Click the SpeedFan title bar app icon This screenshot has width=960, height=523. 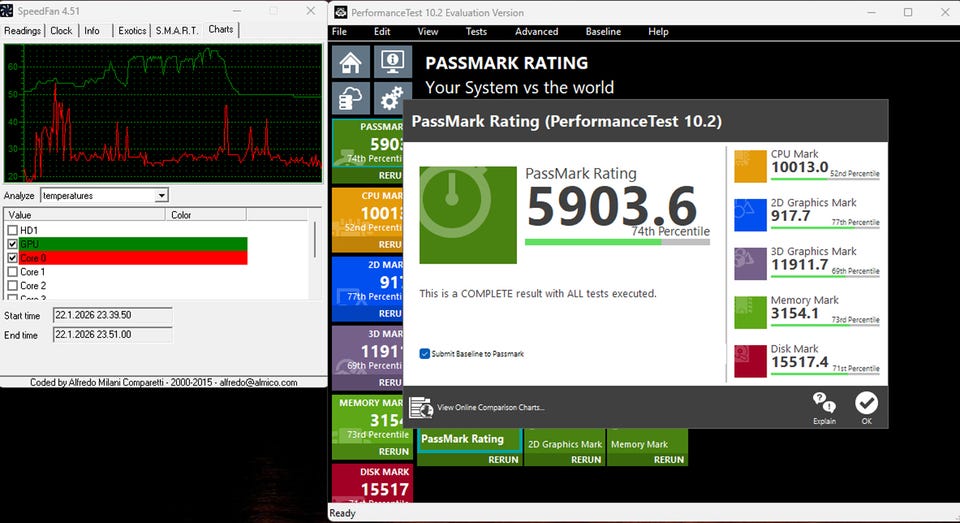(x=7, y=10)
